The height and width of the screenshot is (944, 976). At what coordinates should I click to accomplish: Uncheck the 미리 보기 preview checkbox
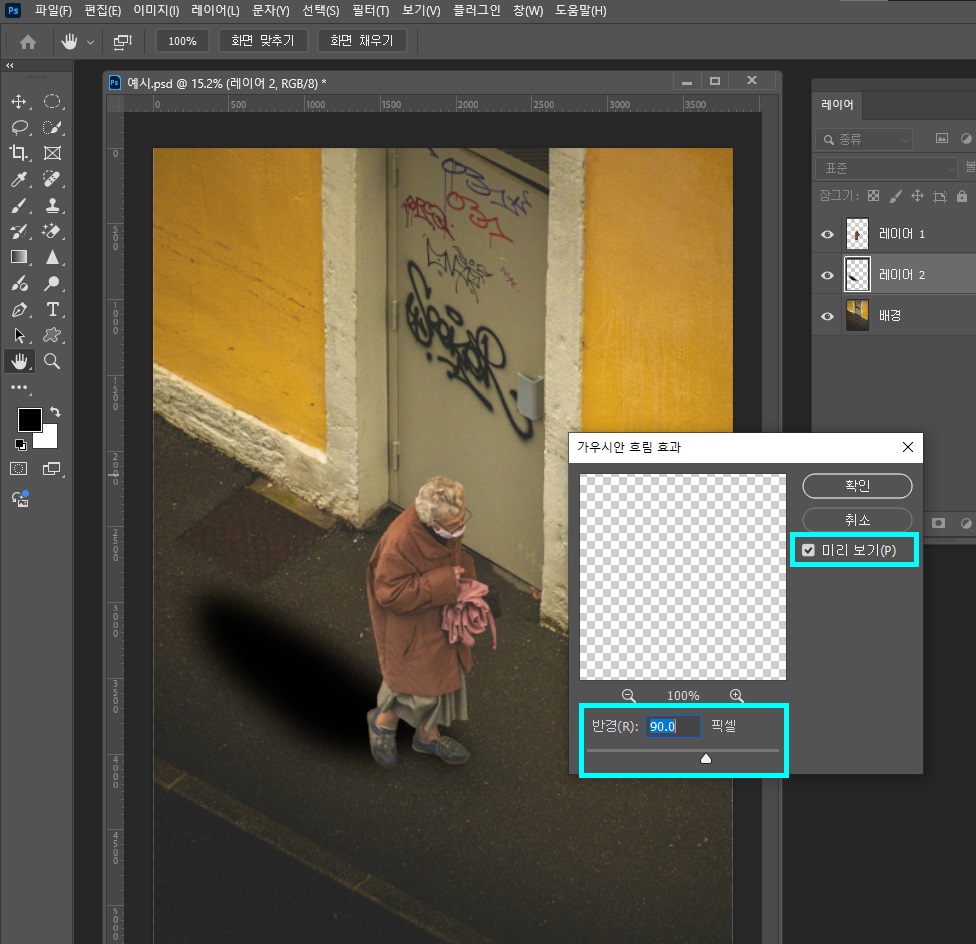(808, 550)
